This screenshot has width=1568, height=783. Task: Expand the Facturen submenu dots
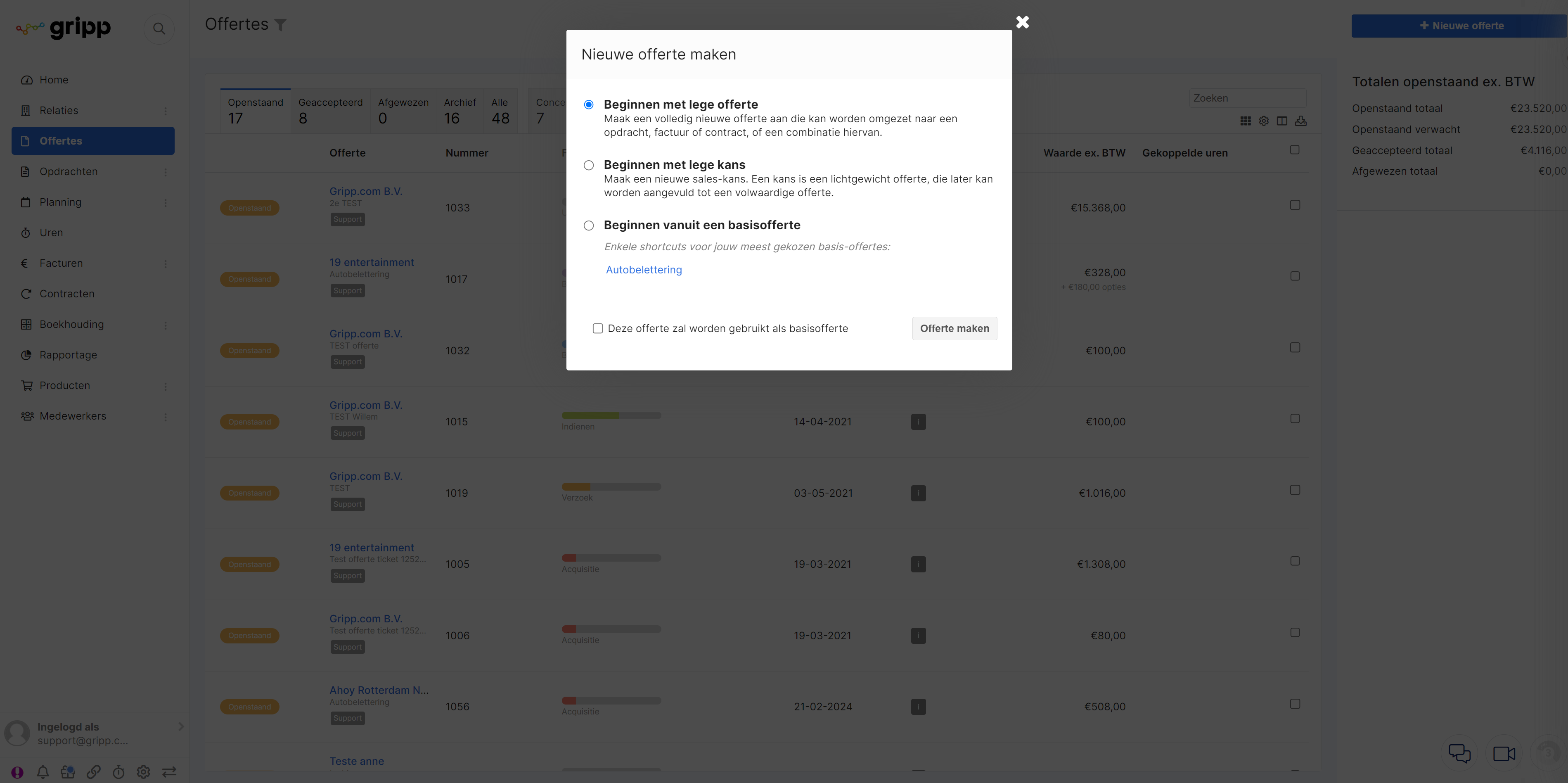coord(165,263)
